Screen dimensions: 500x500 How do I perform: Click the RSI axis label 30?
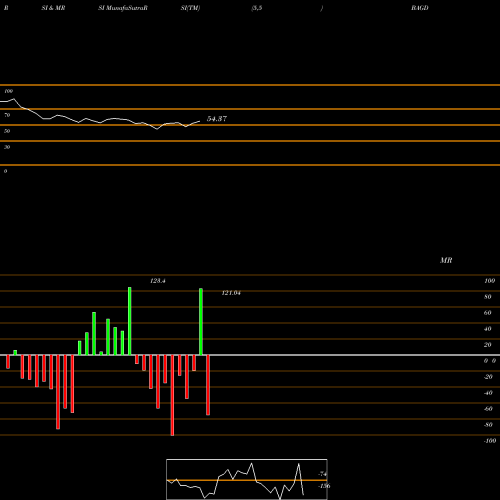click(7, 147)
